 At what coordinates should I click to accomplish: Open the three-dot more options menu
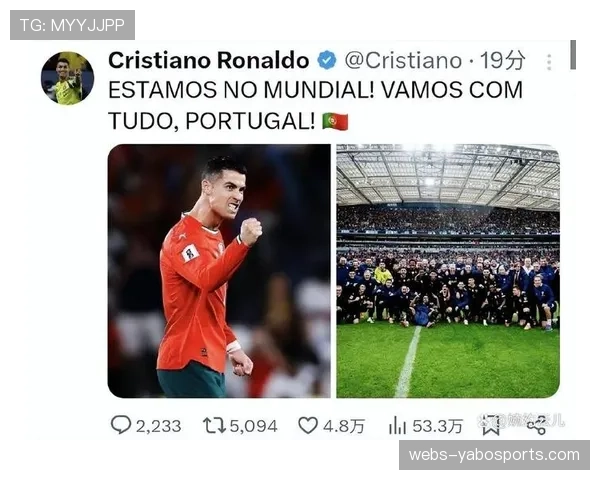tap(549, 62)
